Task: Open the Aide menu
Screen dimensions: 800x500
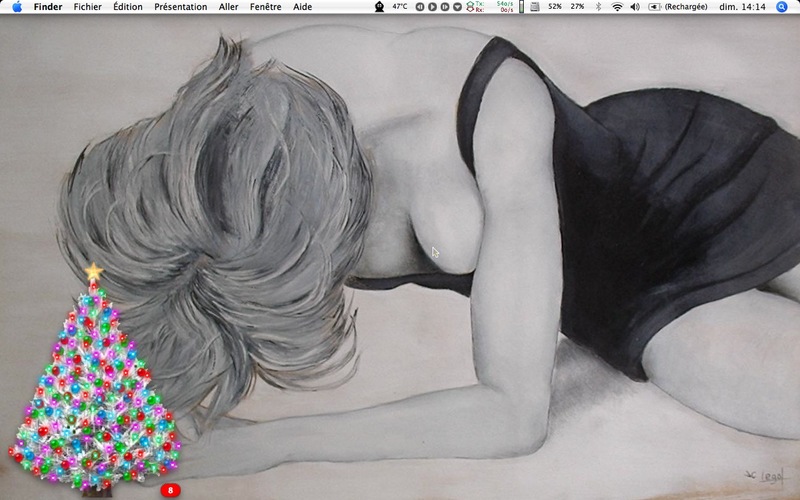Action: (303, 7)
